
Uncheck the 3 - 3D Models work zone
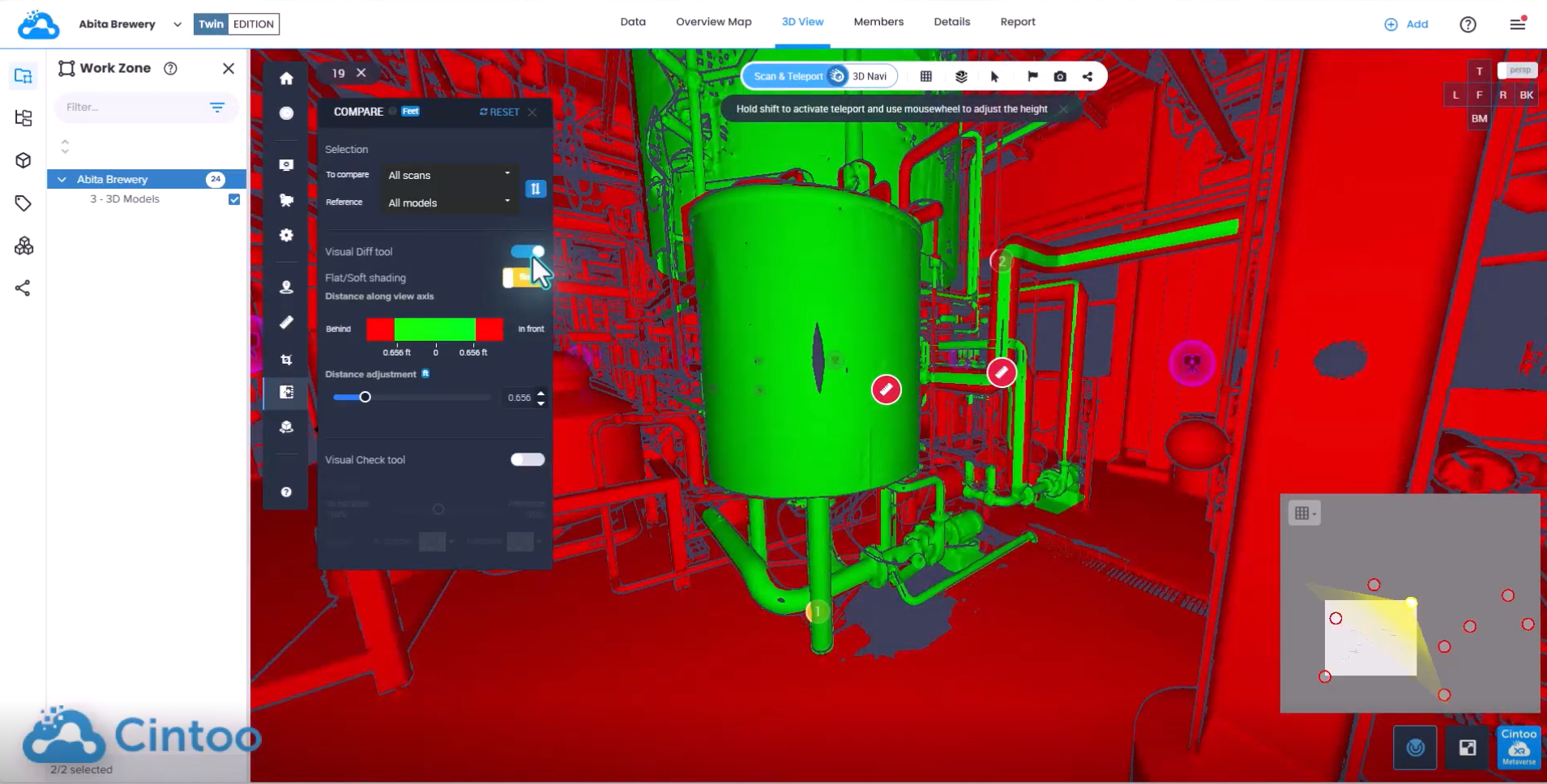tap(233, 198)
